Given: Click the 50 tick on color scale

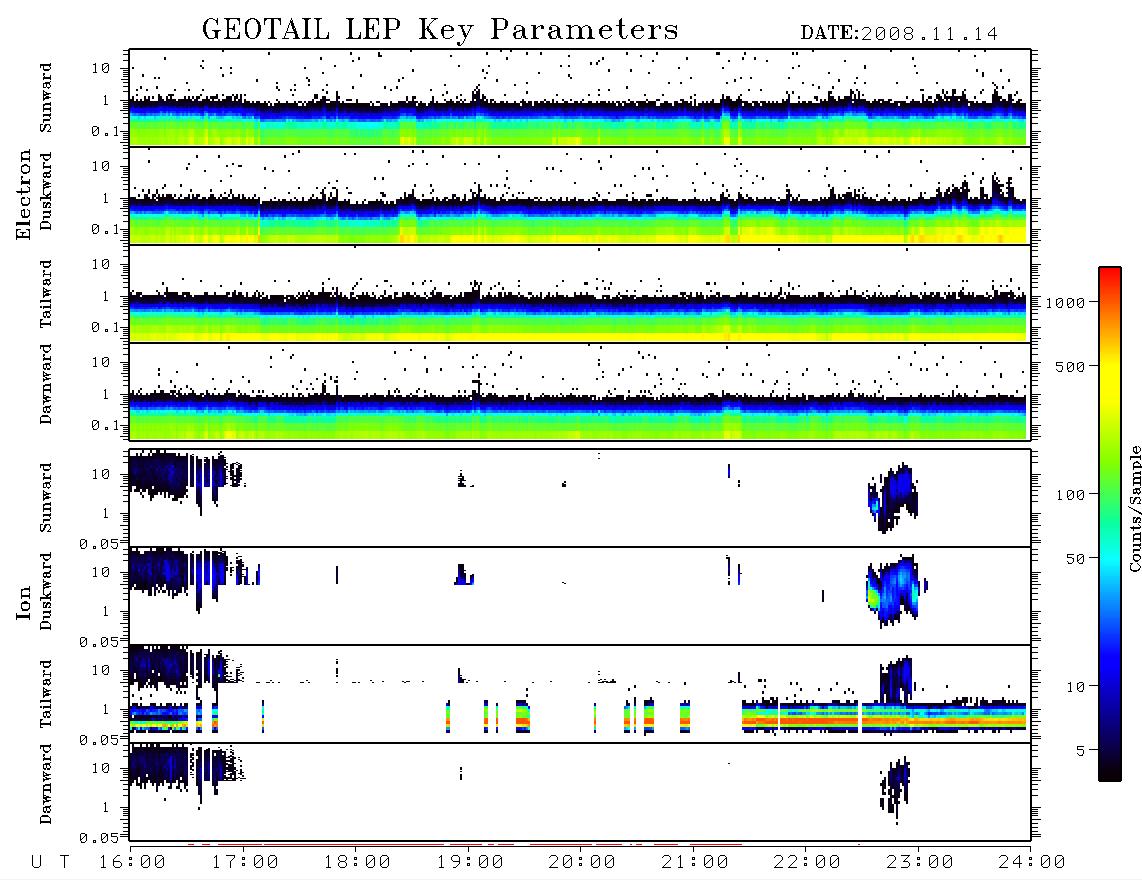Looking at the screenshot, I should pos(1075,559).
